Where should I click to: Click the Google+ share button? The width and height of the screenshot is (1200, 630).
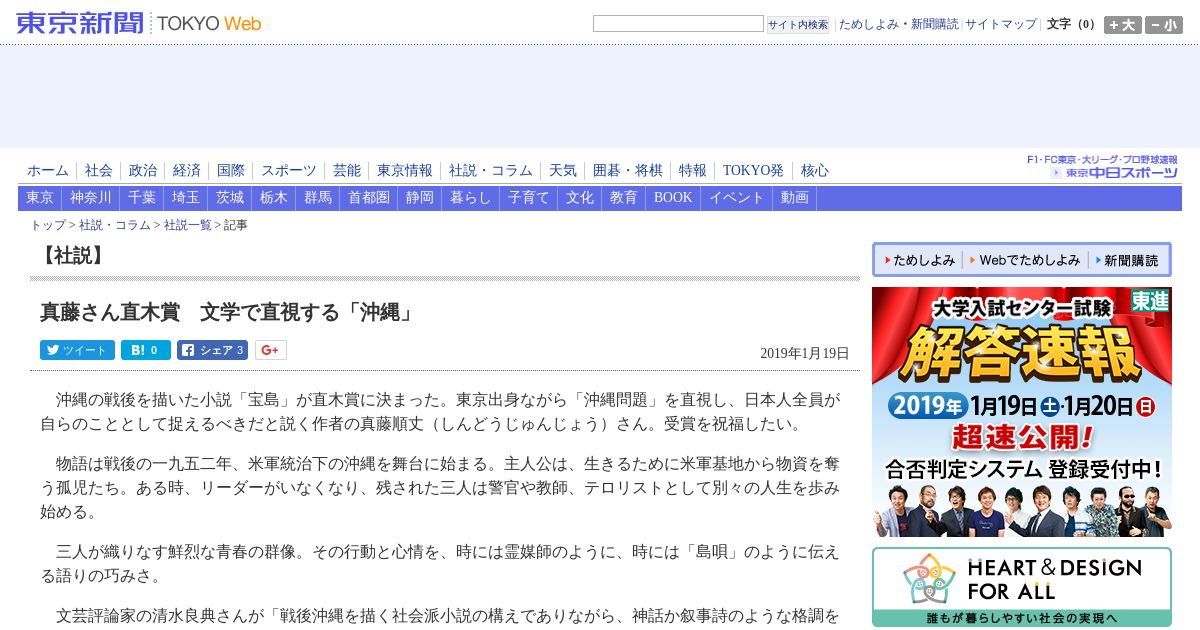pos(271,350)
